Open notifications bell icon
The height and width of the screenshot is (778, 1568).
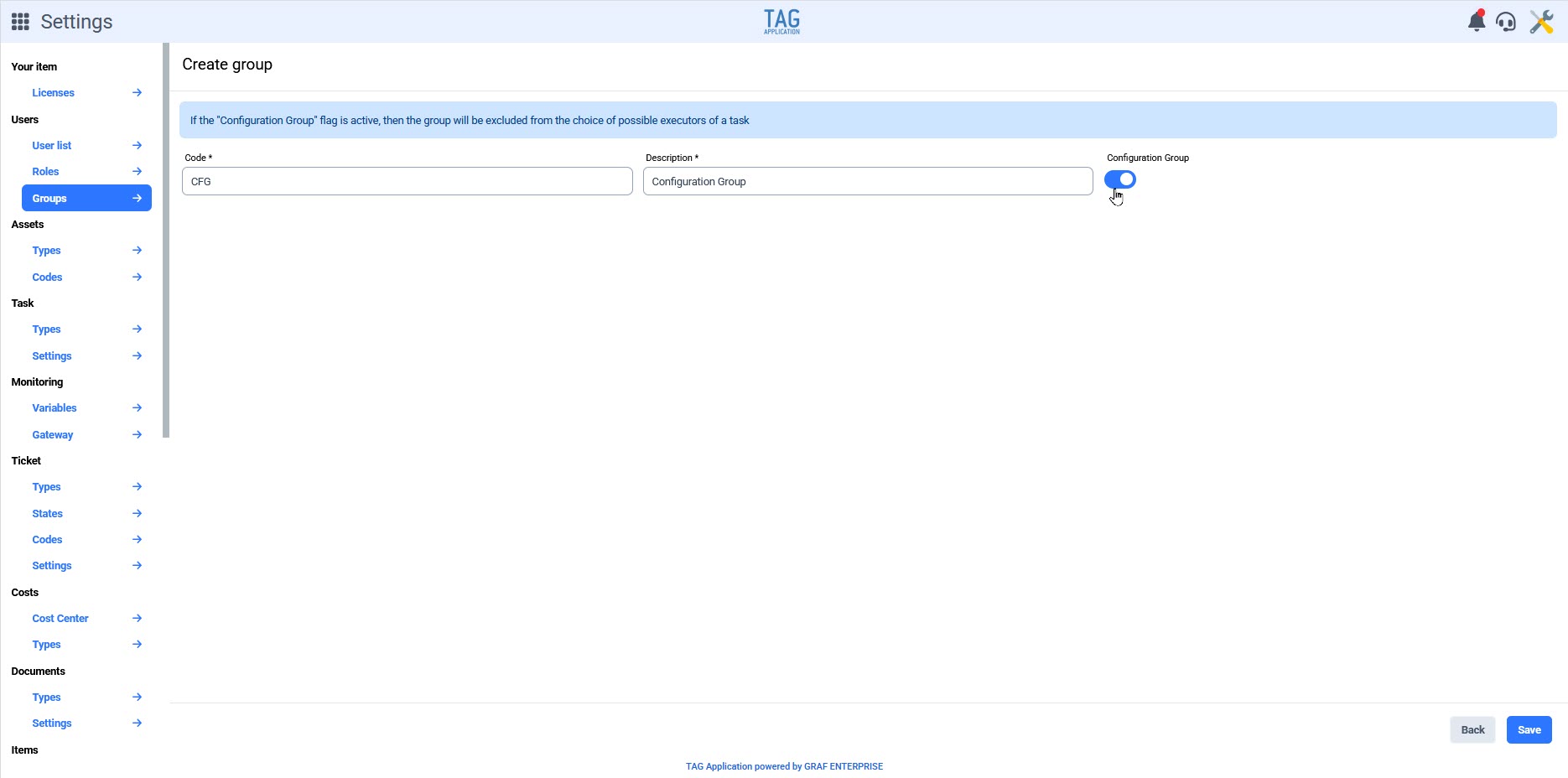[1477, 21]
